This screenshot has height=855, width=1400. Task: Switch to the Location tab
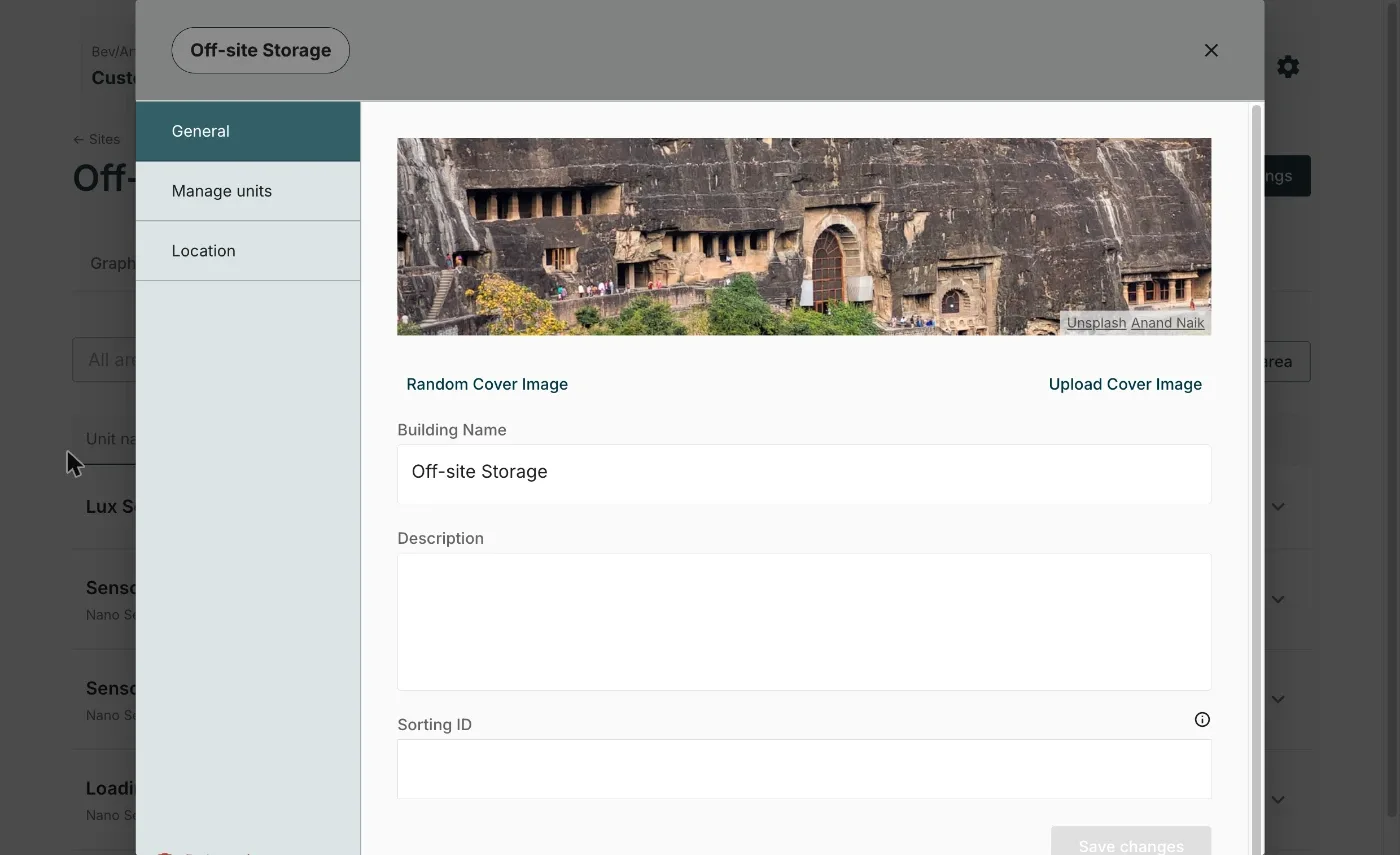pyautogui.click(x=248, y=251)
